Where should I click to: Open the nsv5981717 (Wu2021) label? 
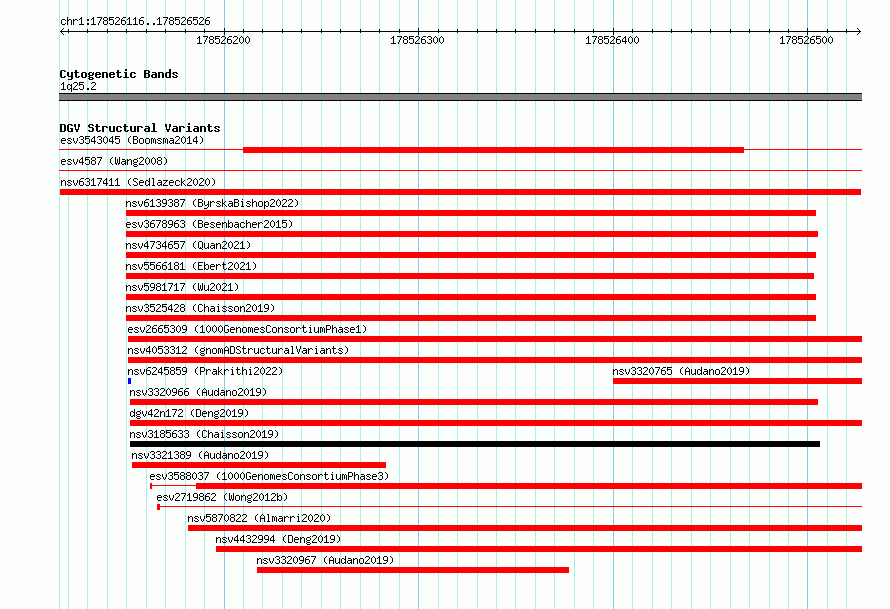(182, 287)
